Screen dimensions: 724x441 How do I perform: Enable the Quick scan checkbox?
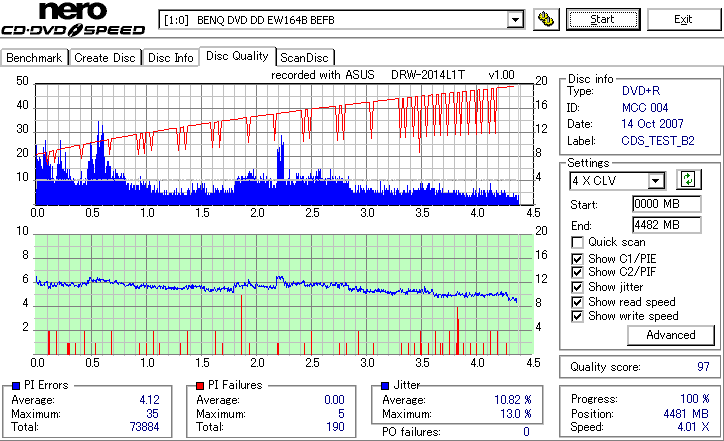tap(577, 242)
